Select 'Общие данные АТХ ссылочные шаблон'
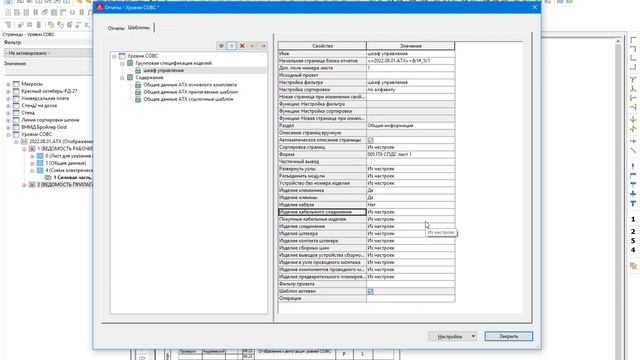Viewport: 640px width, 360px height. click(188, 99)
